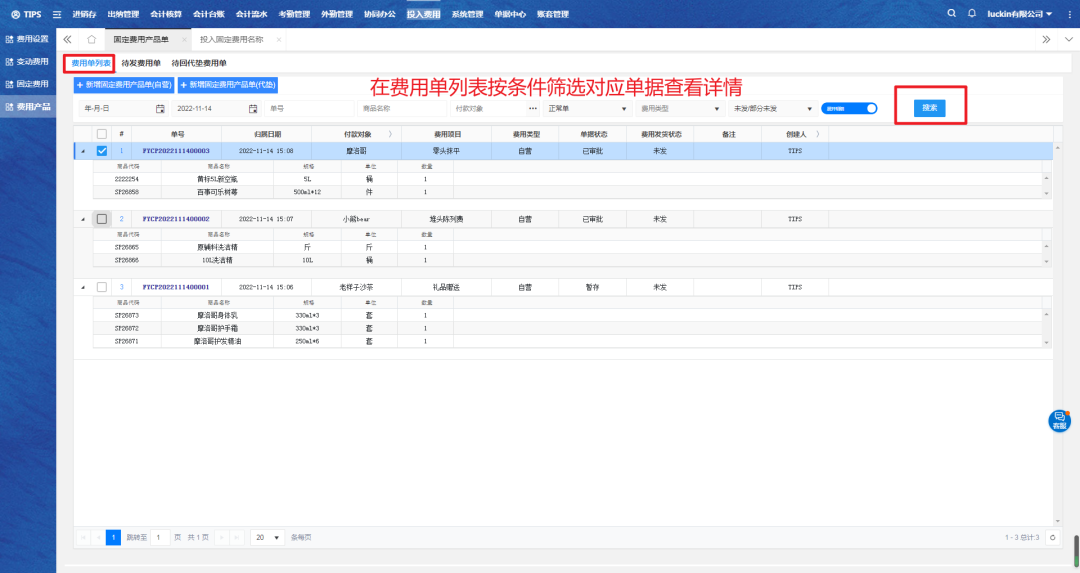Open the 未发/部分未发 status dropdown
The width and height of the screenshot is (1080, 573).
[771, 108]
